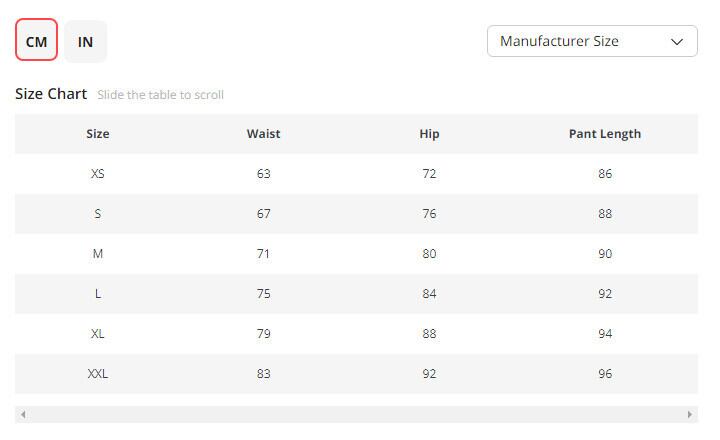Select the L size row label
720x440 pixels.
[x=98, y=294]
